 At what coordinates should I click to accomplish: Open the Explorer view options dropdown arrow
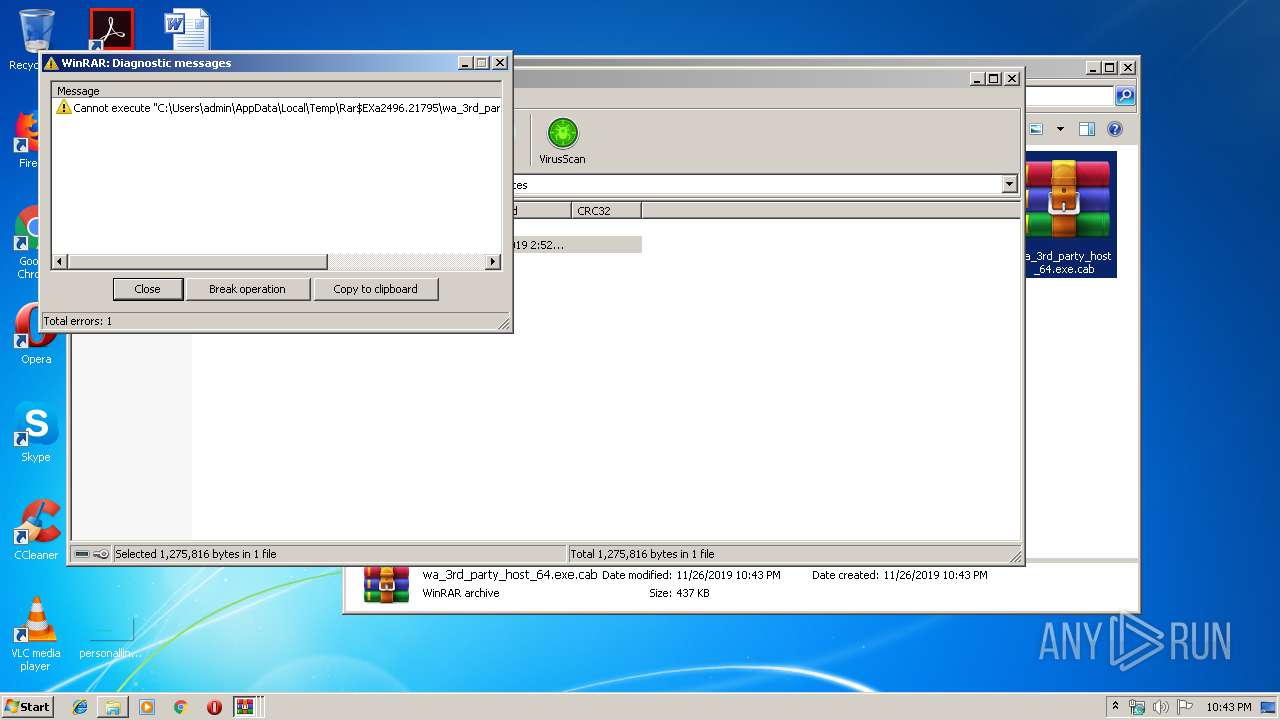point(1060,129)
